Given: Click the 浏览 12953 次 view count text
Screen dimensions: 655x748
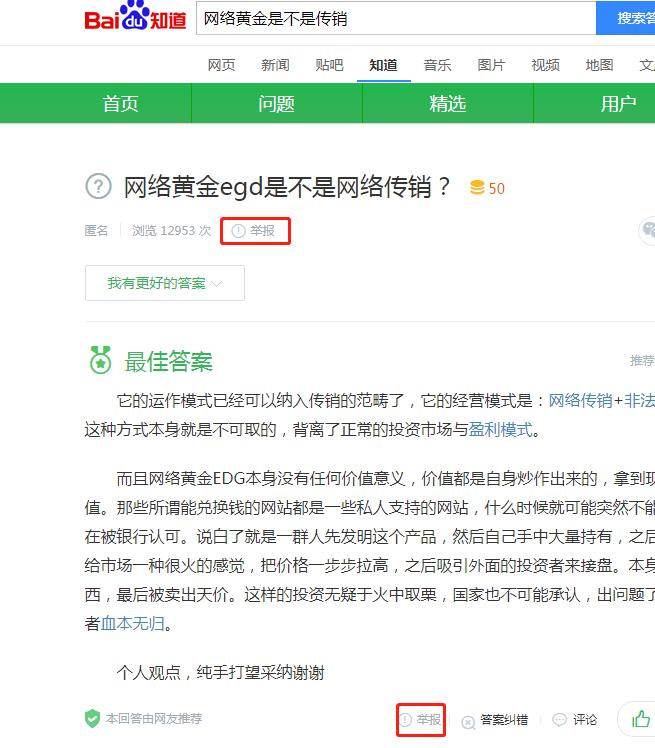Looking at the screenshot, I should pyautogui.click(x=172, y=231).
